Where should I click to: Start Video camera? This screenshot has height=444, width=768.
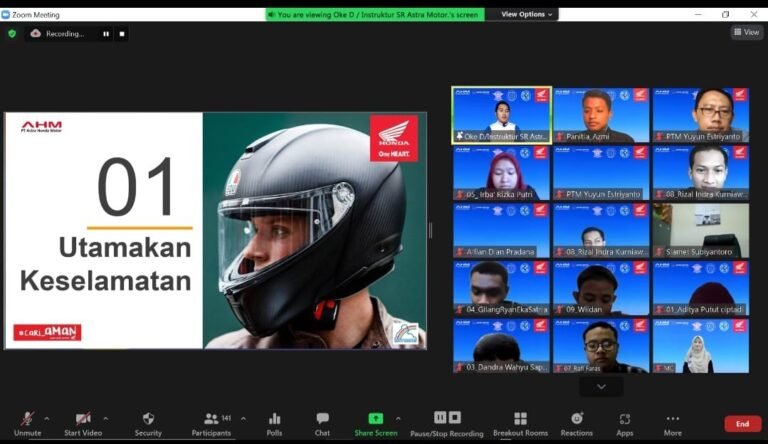83,424
